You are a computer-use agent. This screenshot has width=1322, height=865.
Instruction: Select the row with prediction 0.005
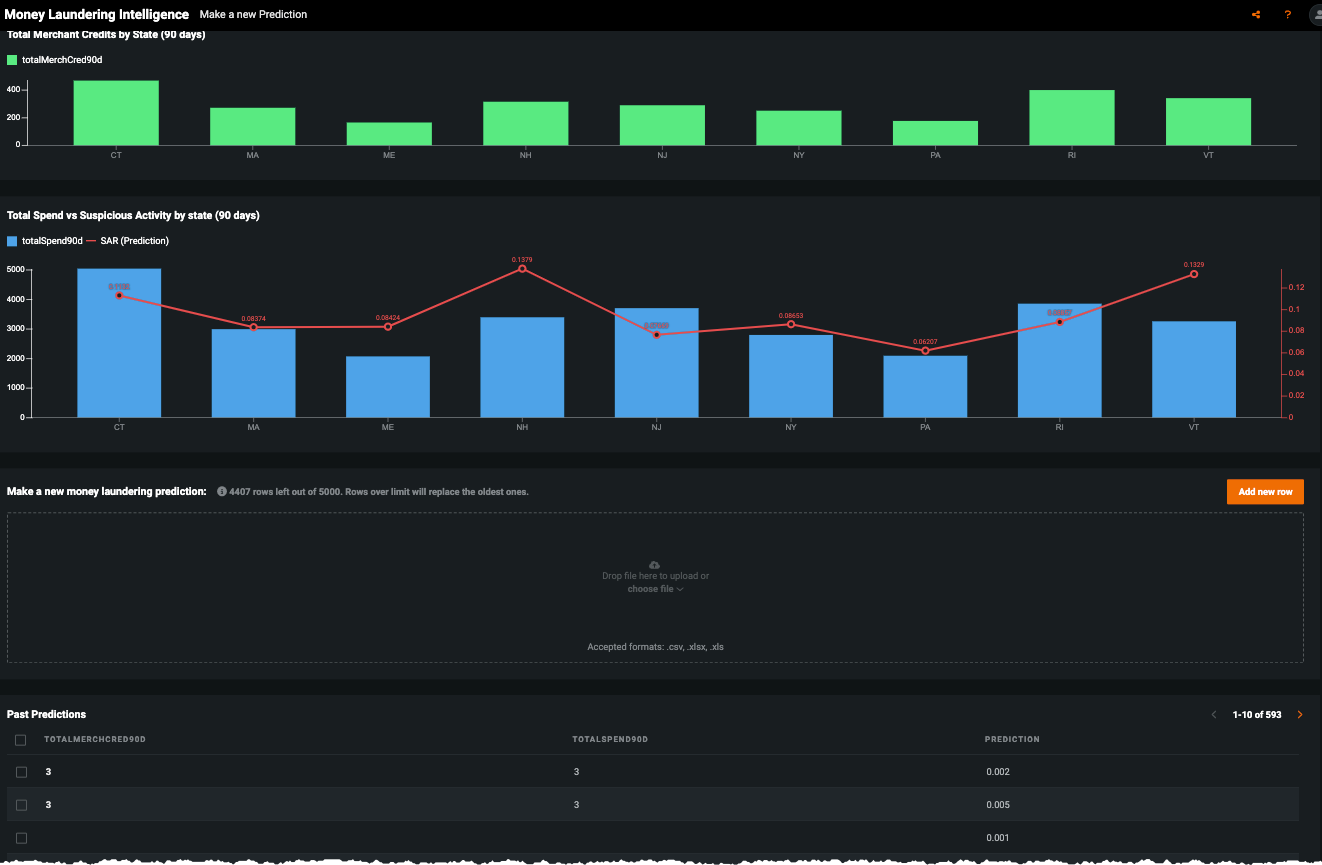click(x=21, y=805)
